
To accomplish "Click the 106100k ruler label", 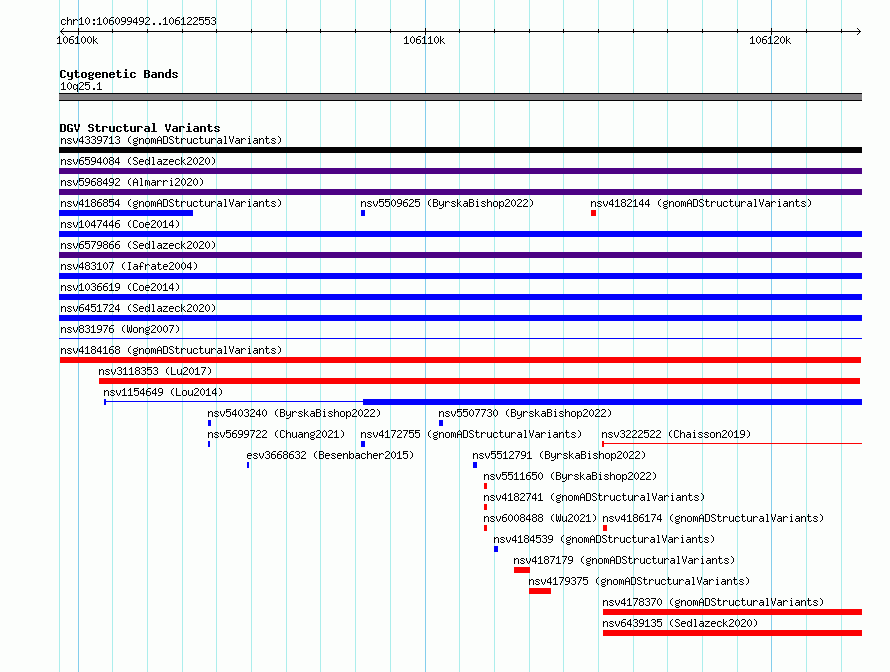I will 77,40.
